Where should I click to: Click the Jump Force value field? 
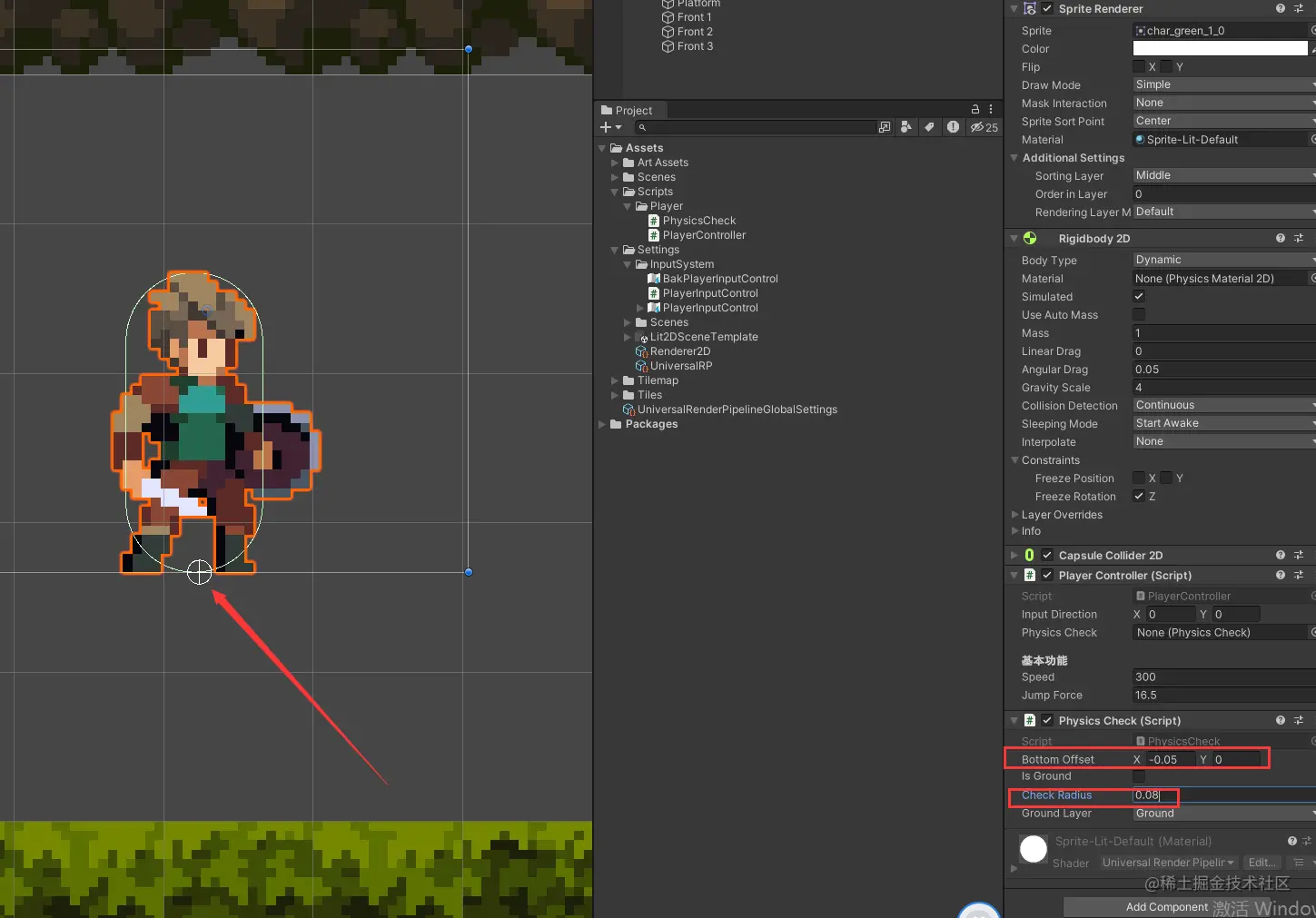tap(1223, 696)
